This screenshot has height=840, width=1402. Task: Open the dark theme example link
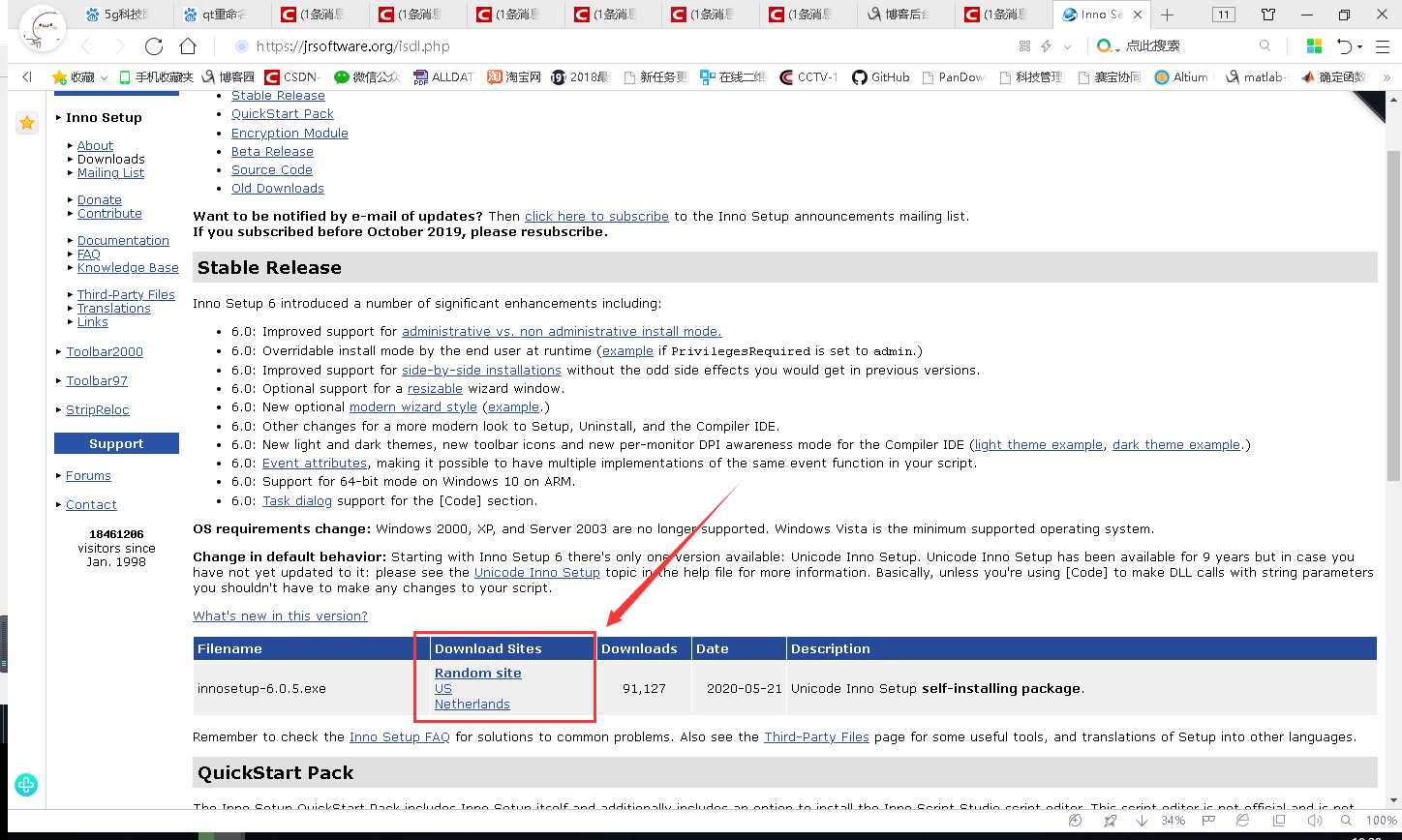tap(1176, 445)
